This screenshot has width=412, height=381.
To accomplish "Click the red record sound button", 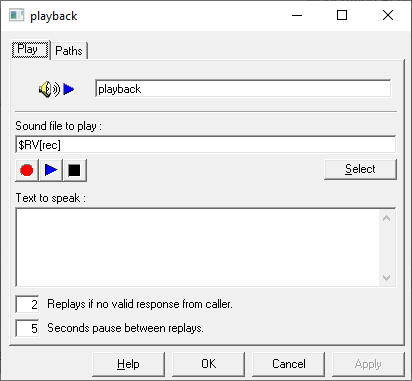I will [27, 170].
